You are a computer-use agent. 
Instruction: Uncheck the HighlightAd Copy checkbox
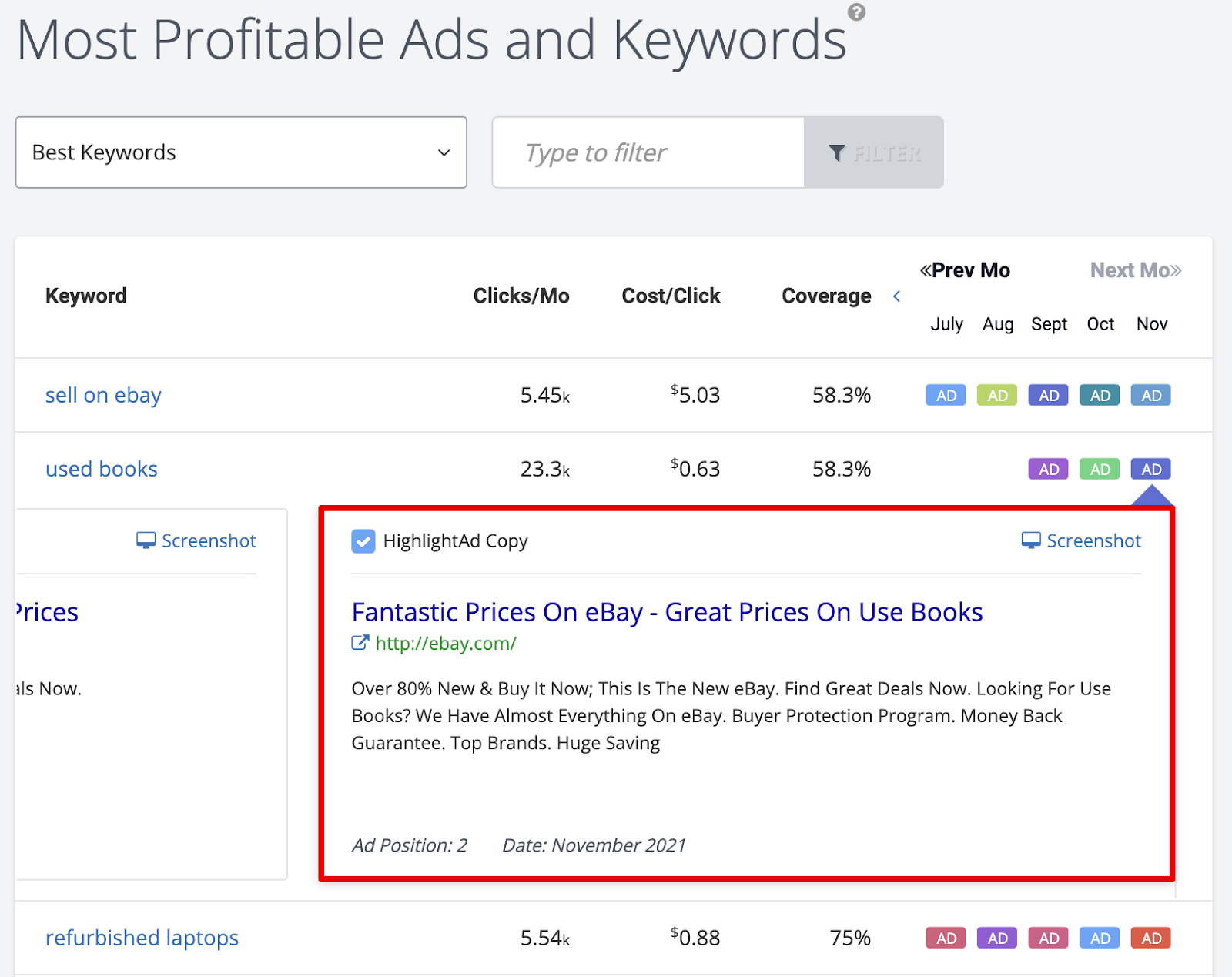[x=363, y=541]
